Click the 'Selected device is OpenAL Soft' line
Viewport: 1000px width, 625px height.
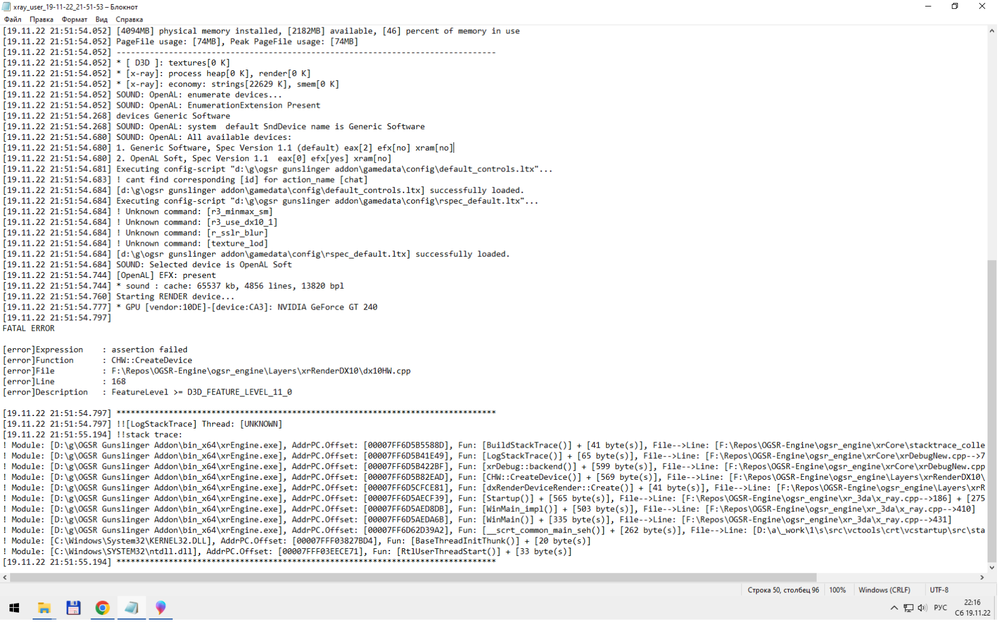[x=147, y=265]
